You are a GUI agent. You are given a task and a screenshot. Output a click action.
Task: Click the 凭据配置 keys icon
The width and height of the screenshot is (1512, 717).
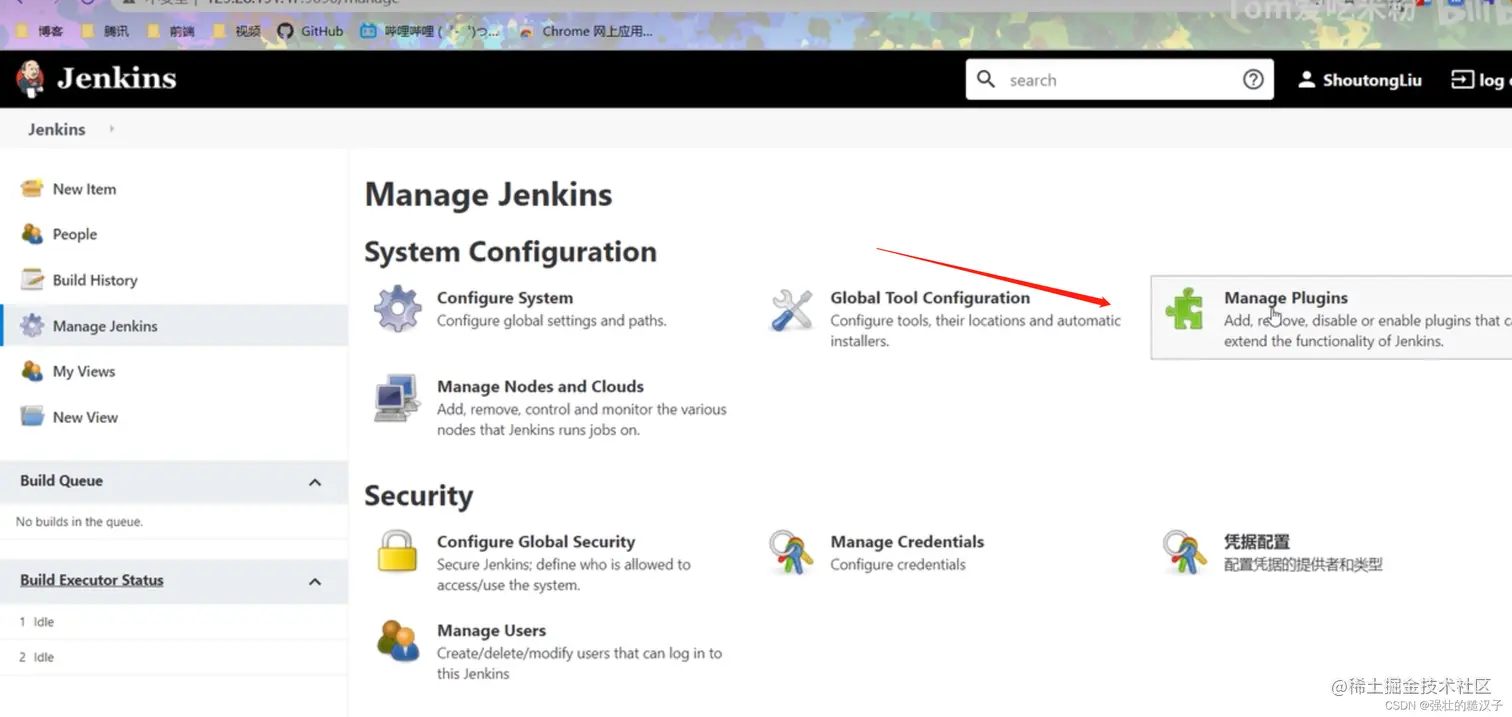point(1185,552)
